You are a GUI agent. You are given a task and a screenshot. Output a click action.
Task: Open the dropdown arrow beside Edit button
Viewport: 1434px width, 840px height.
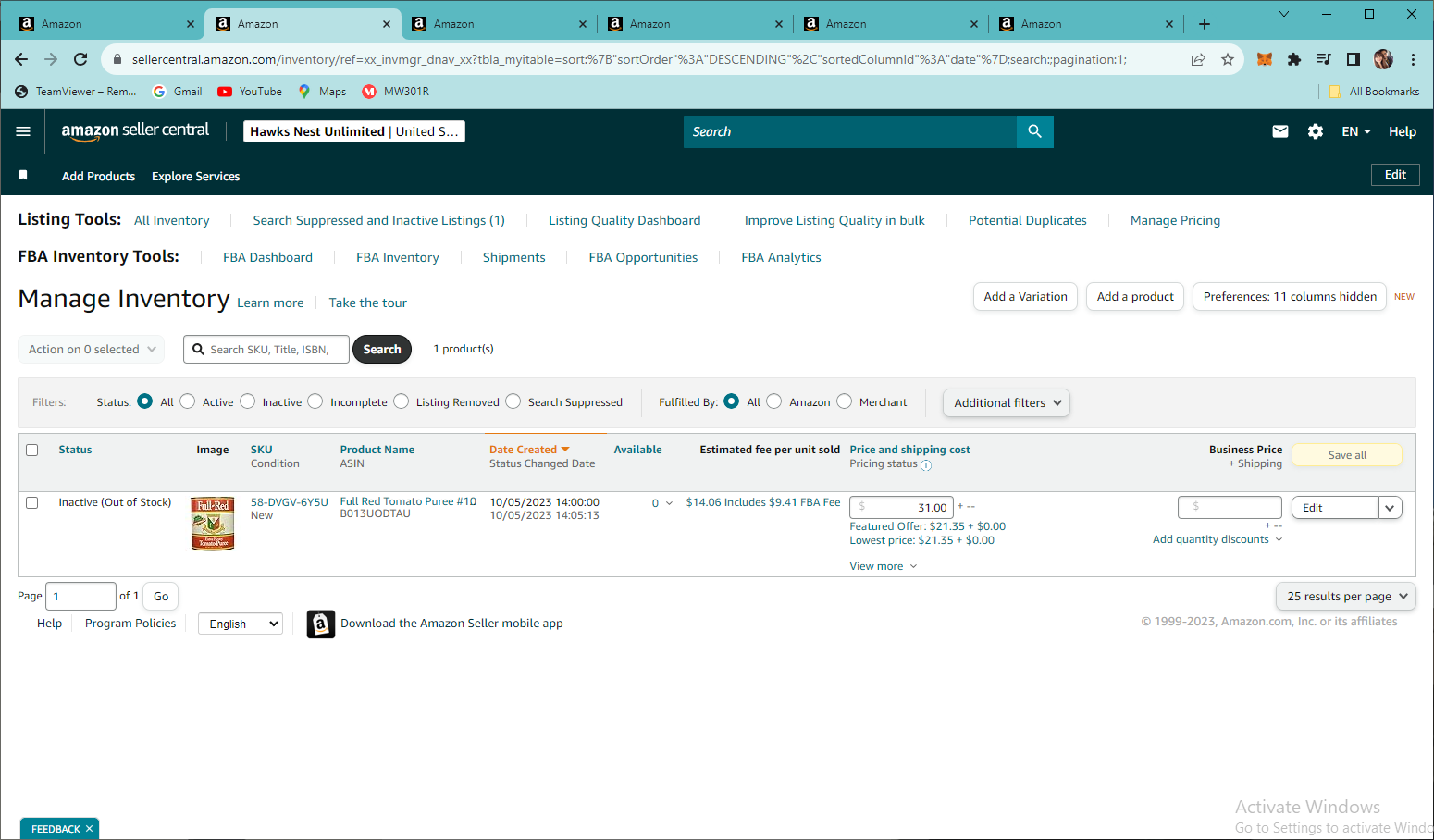point(1390,508)
